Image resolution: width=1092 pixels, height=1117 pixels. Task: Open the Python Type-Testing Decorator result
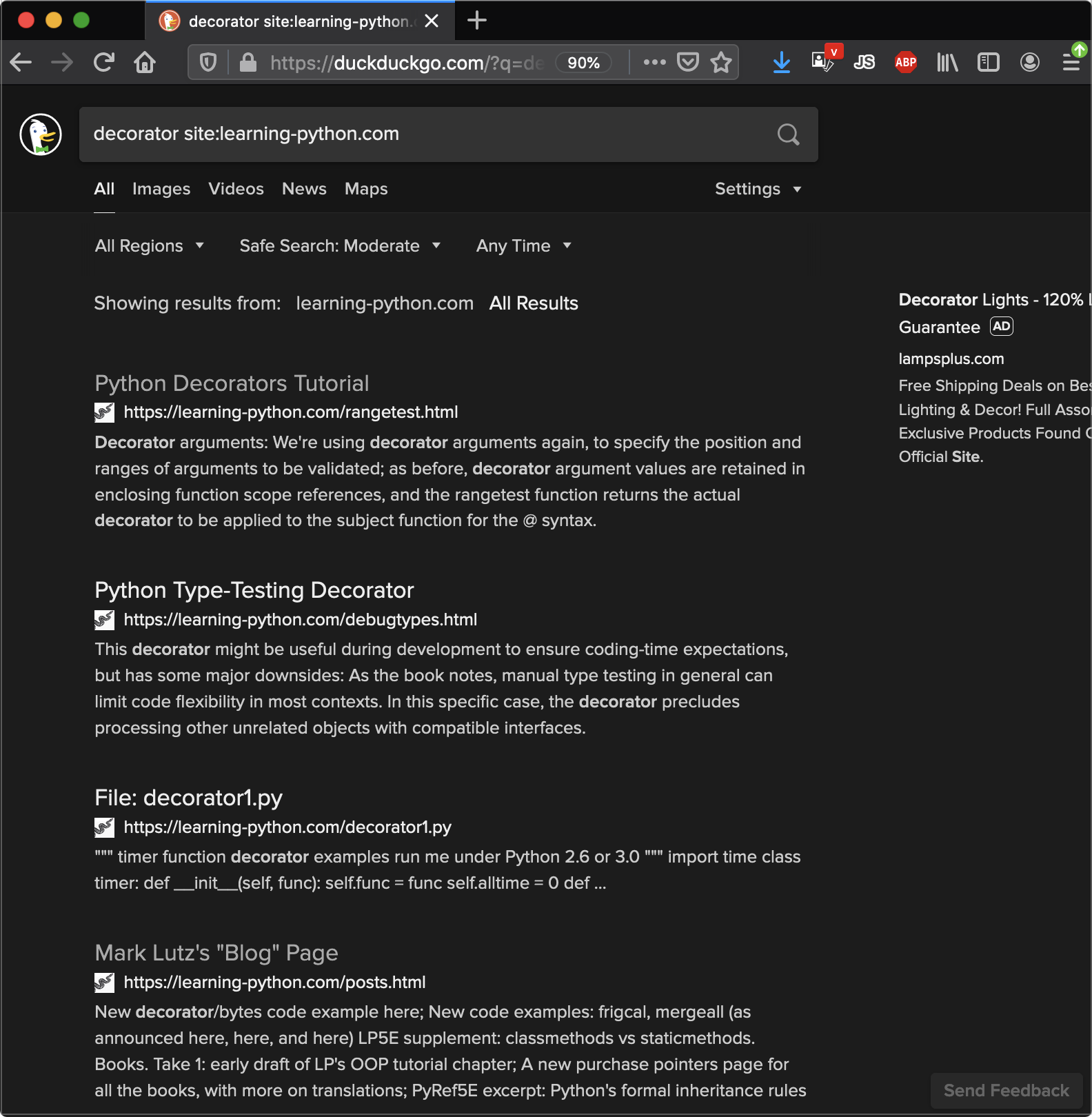coord(254,591)
